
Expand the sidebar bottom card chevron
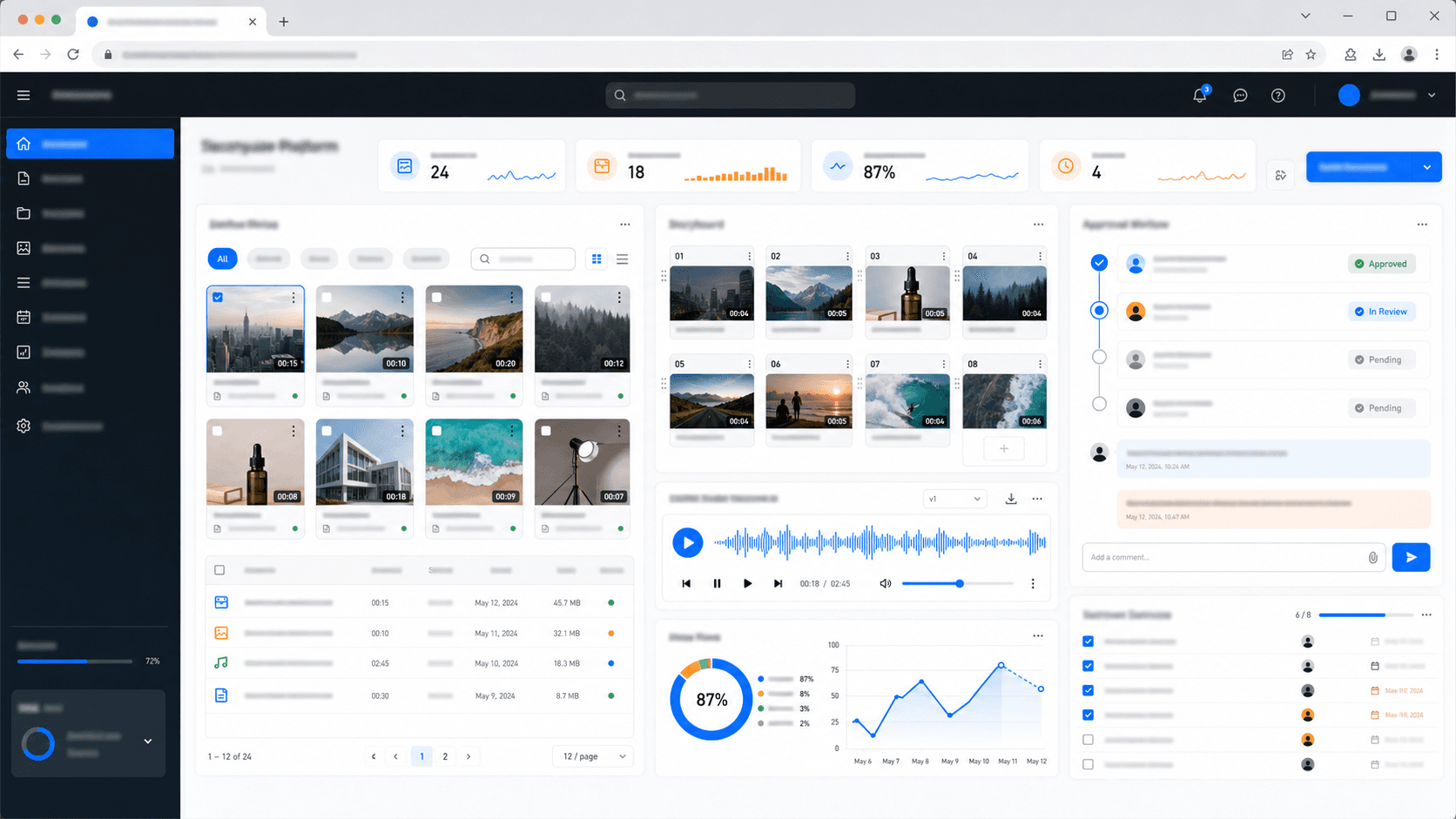pyautogui.click(x=148, y=742)
